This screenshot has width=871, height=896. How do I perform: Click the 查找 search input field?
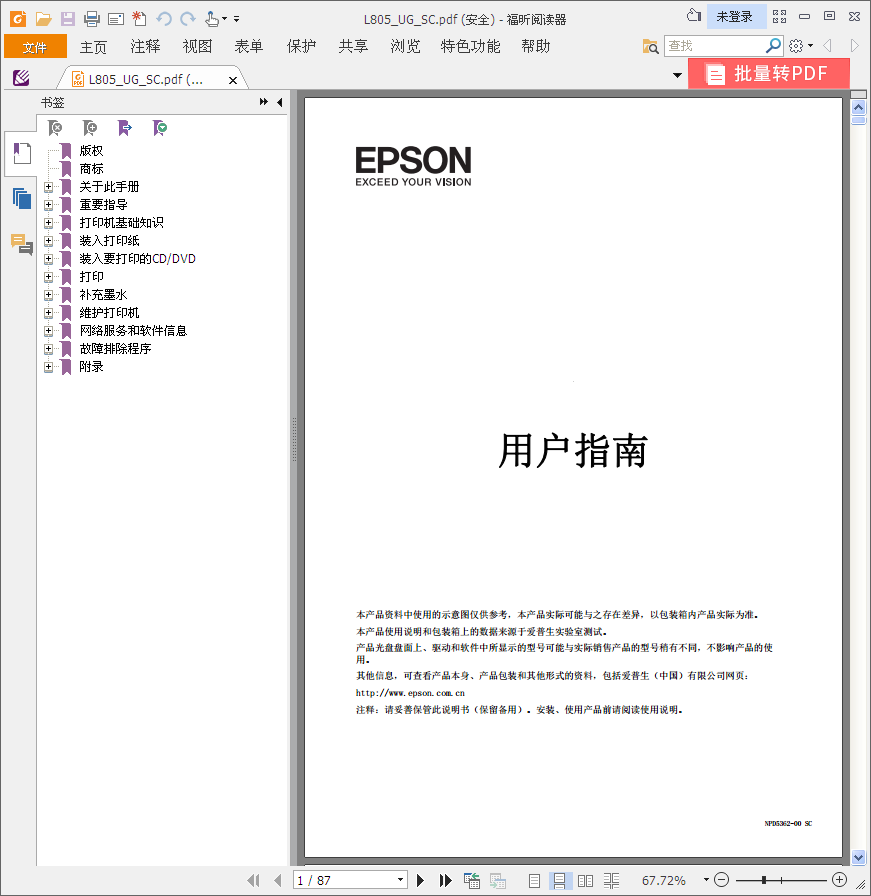714,46
